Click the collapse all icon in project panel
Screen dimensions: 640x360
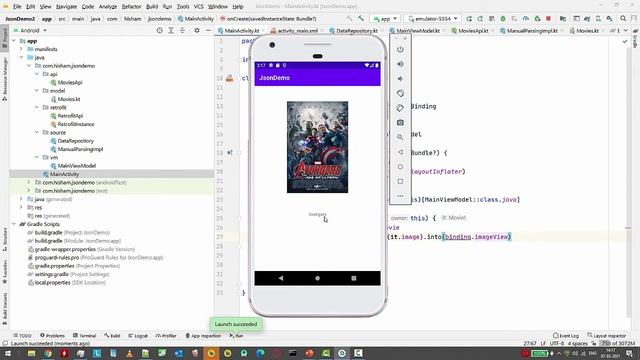(x=182, y=30)
